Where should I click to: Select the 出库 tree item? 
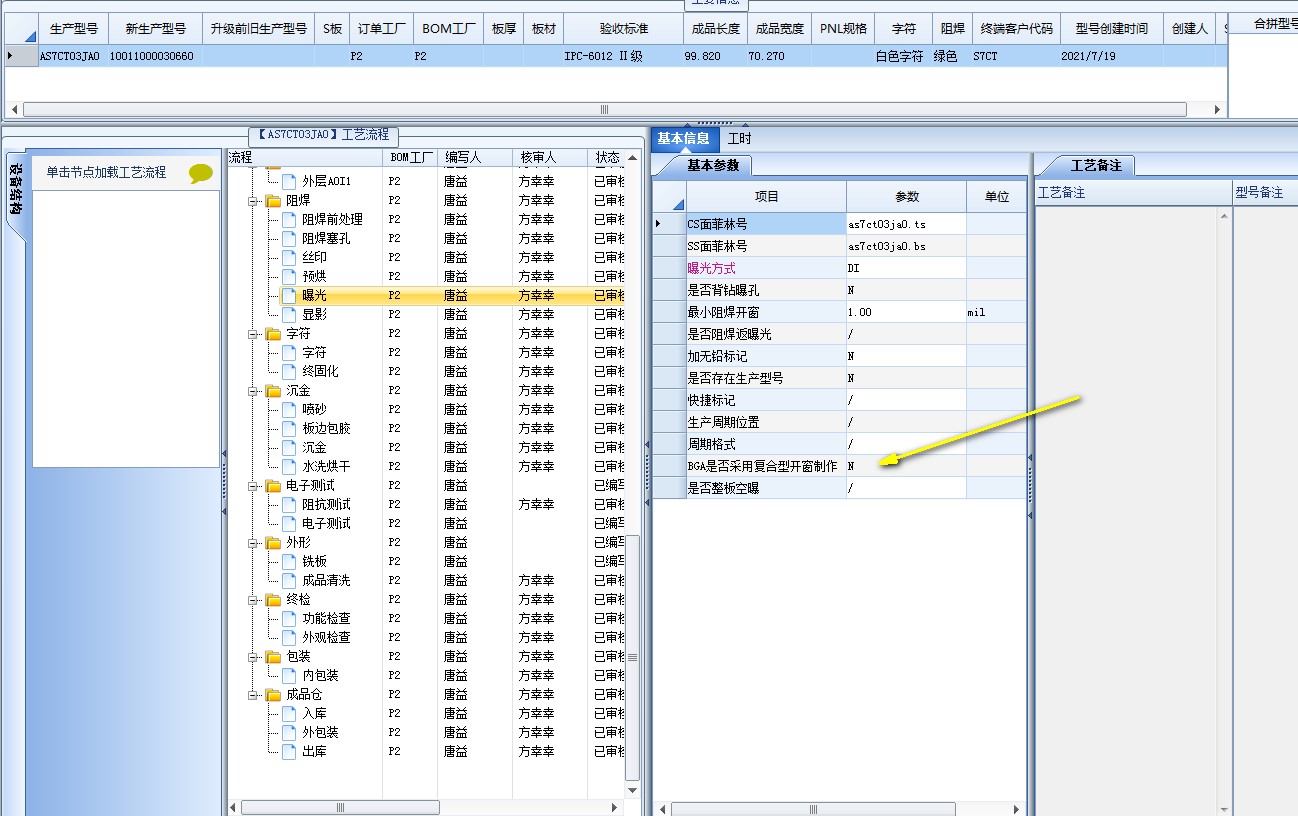(314, 752)
